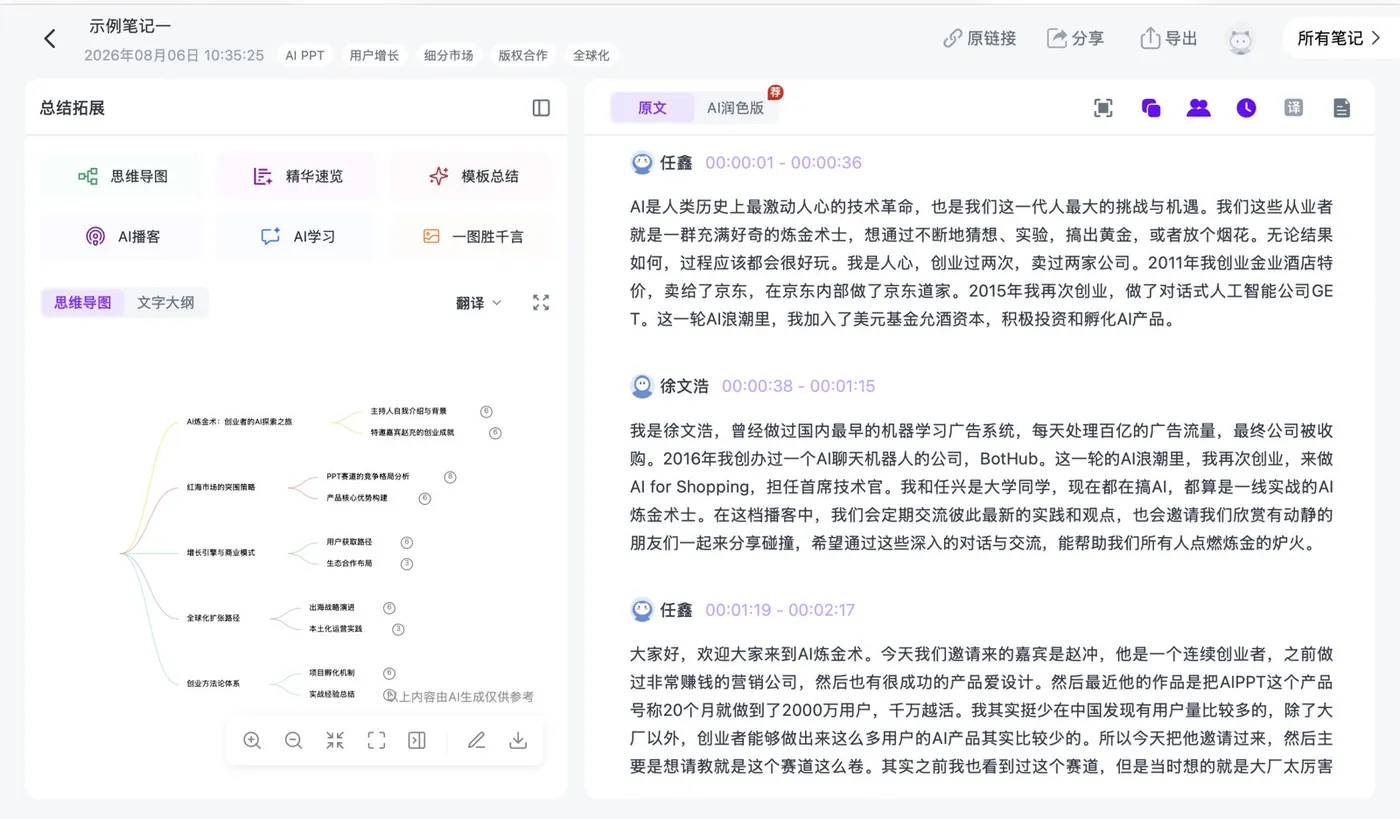Viewport: 1400px width, 819px height.
Task: Open the 精华速览 feature card
Action: (297, 176)
